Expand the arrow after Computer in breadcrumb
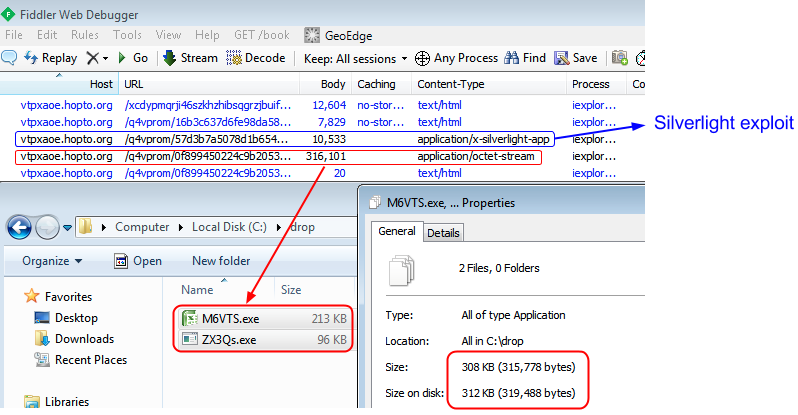Viewport: 798px width, 415px height. pyautogui.click(x=181, y=227)
